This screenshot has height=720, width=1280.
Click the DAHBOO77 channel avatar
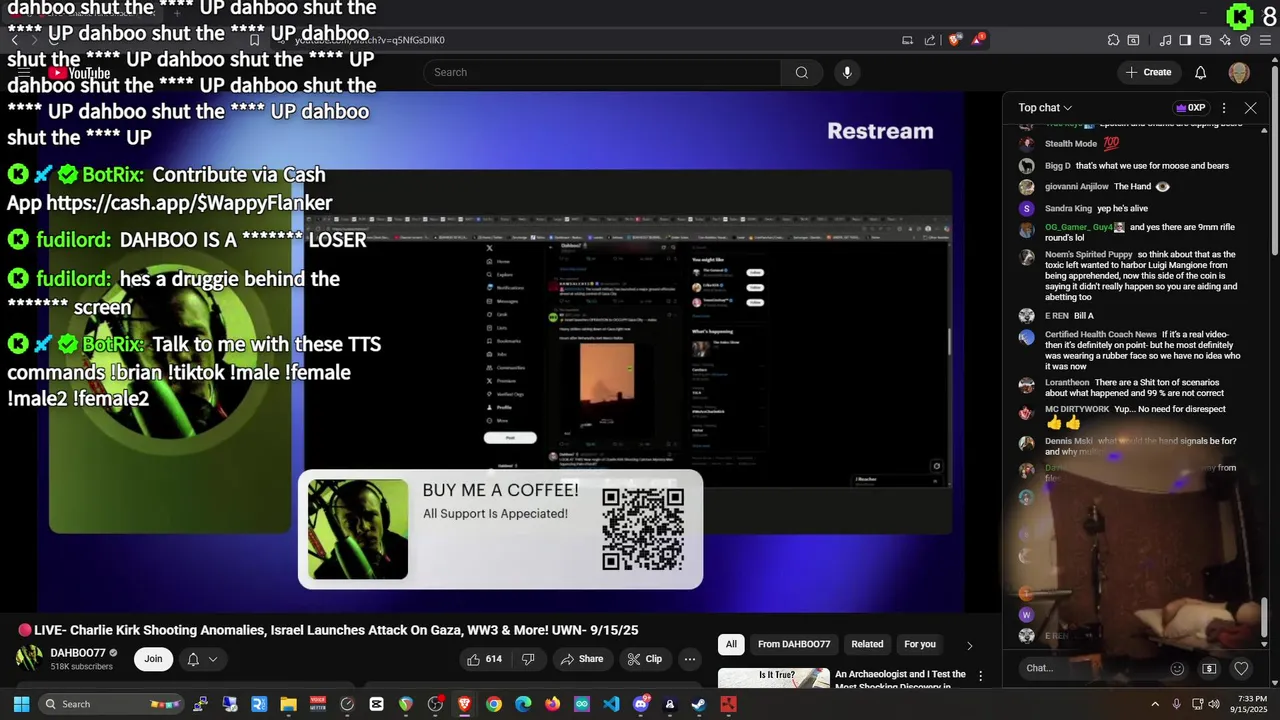tap(29, 659)
